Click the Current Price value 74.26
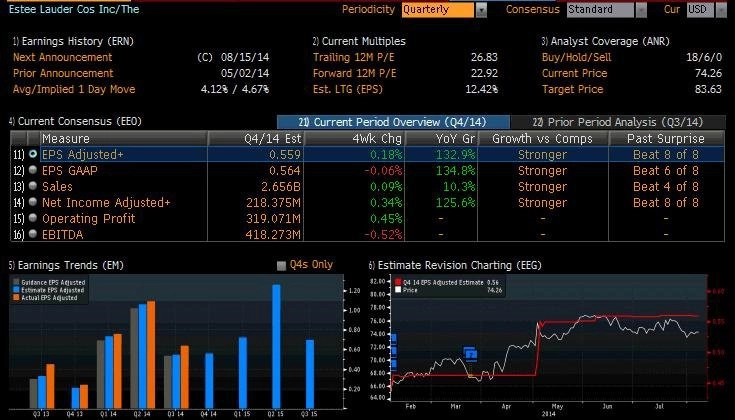The image size is (735, 420). (x=708, y=73)
